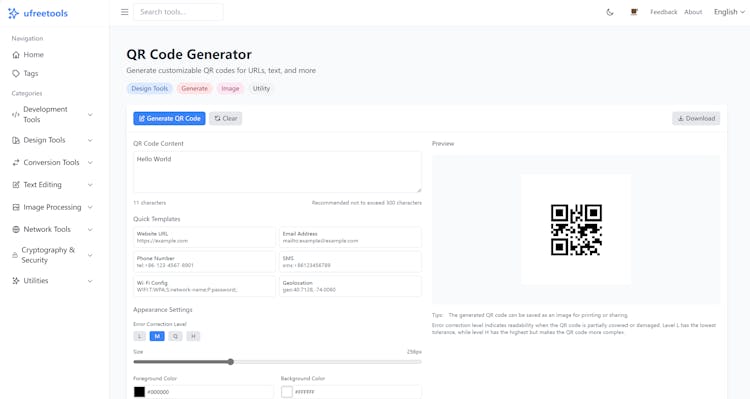Screen dimensions: 750x399
Task: Click the Development Tools code icon
Action: coord(15,114)
